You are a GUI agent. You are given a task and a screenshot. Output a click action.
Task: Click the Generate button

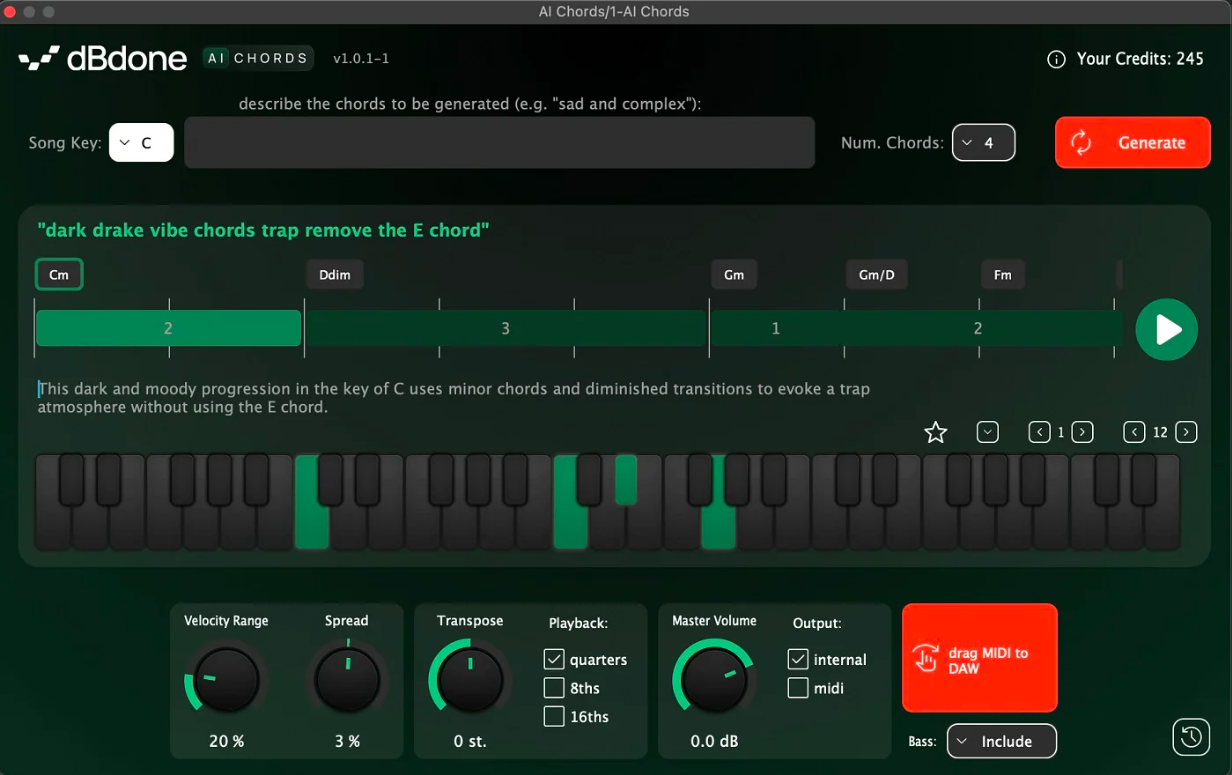(x=1132, y=142)
